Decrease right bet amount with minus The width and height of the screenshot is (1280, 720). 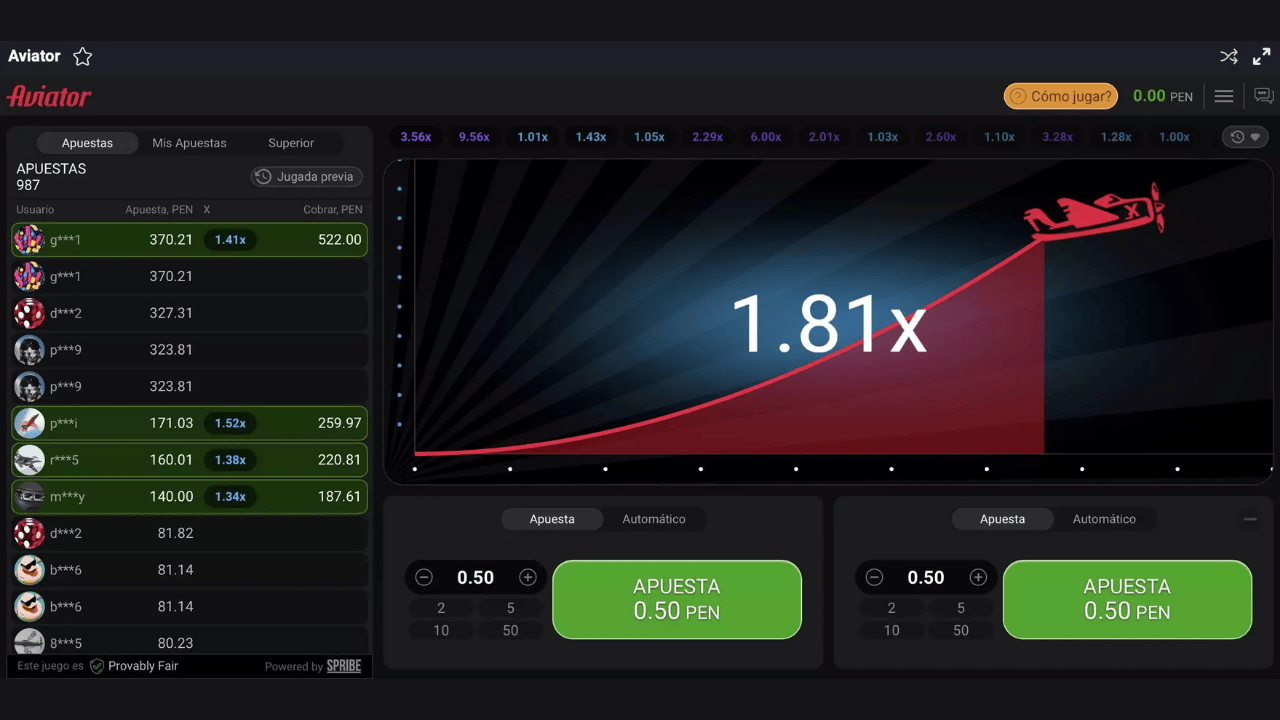[x=874, y=577]
